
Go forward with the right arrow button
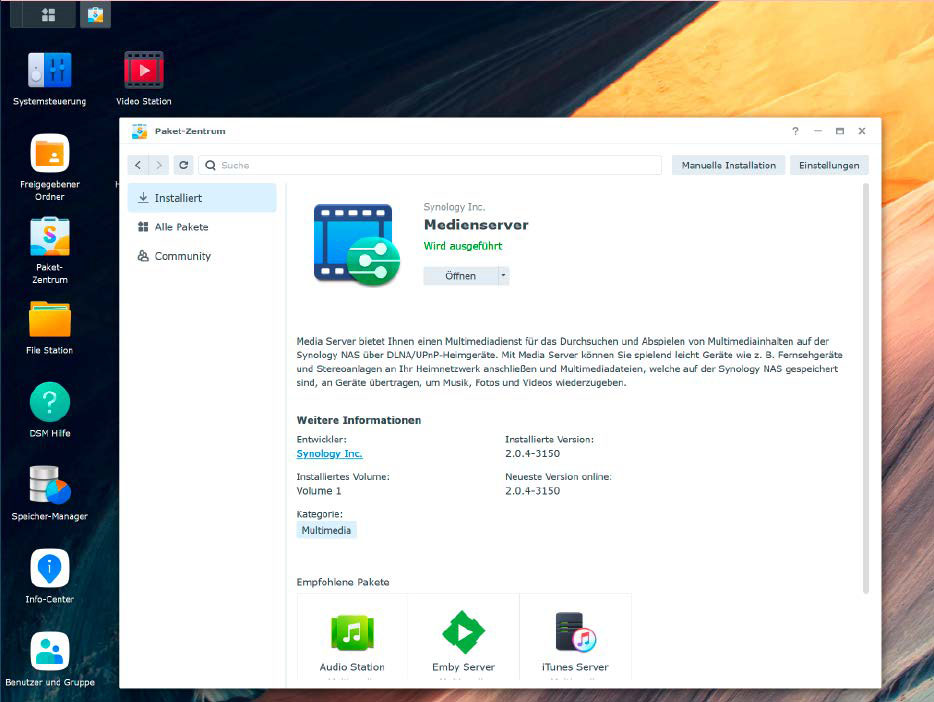[158, 165]
